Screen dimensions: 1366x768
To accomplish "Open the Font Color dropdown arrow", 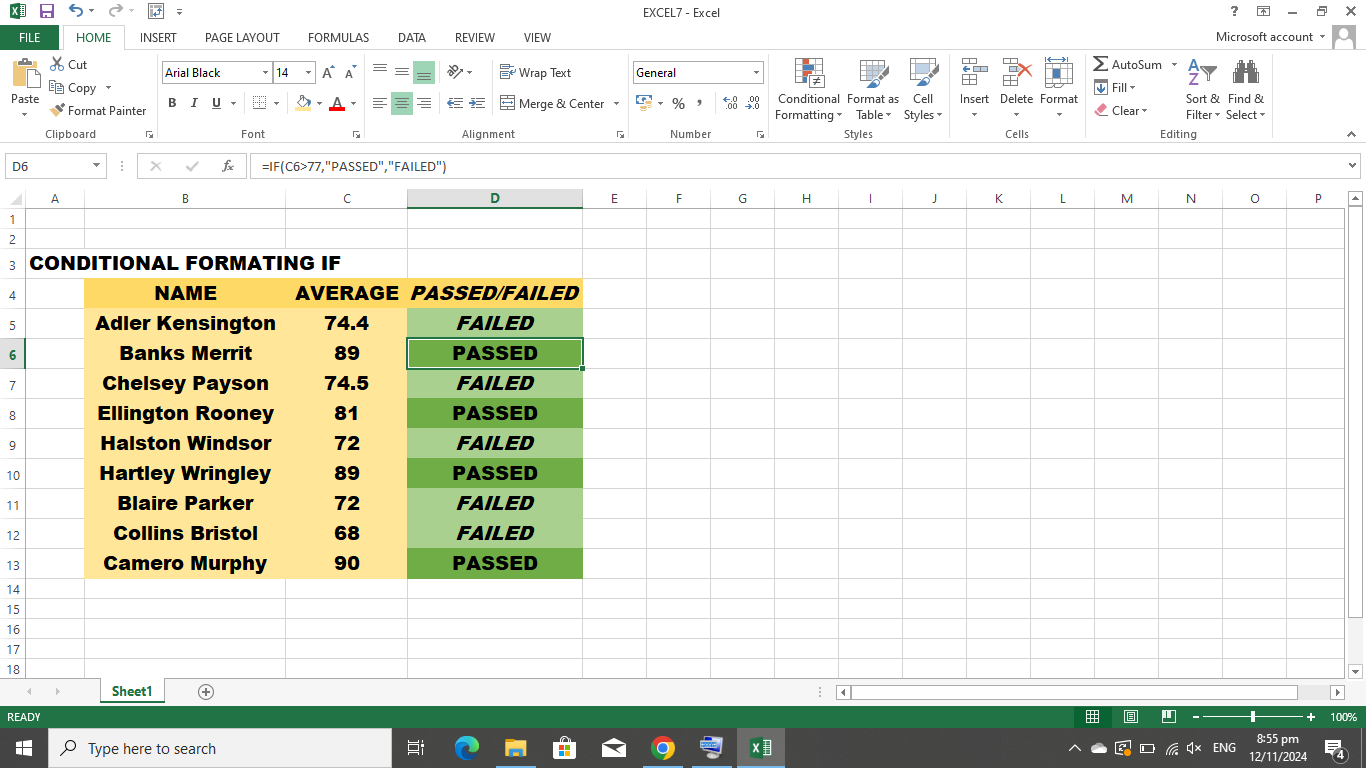I will point(353,103).
